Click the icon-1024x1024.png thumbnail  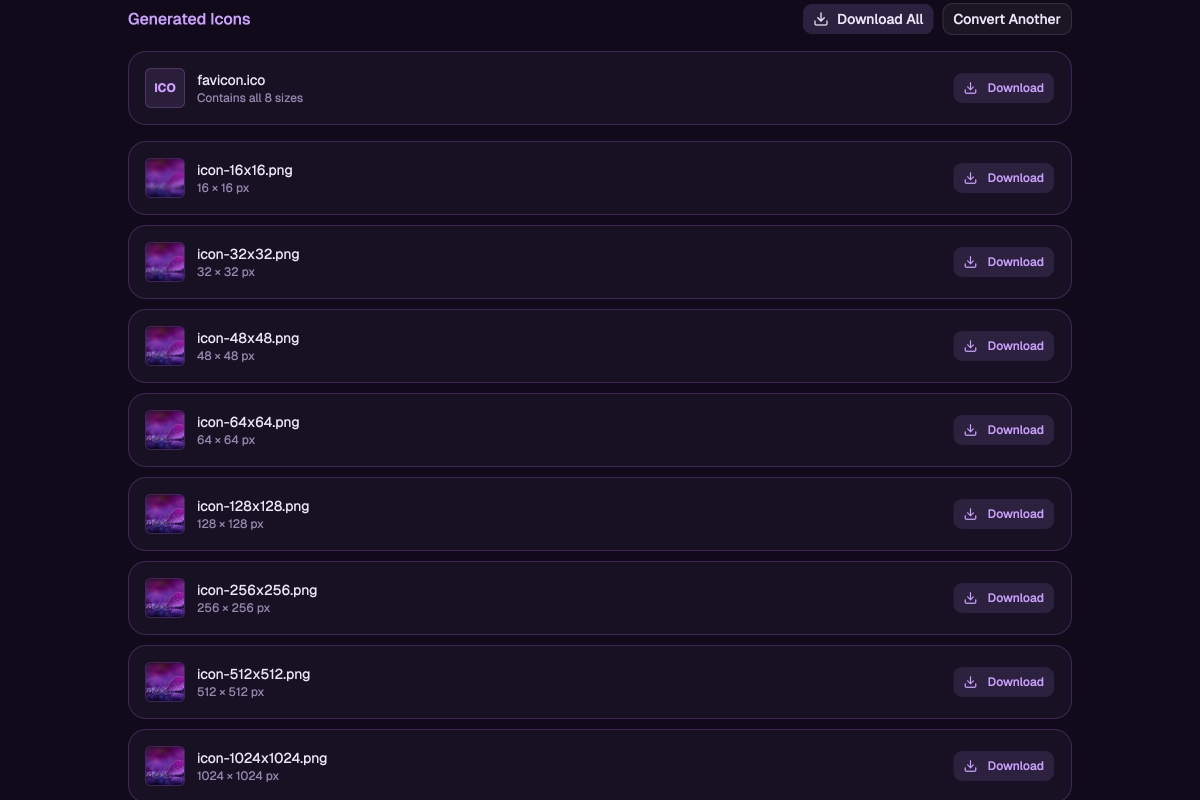(165, 766)
